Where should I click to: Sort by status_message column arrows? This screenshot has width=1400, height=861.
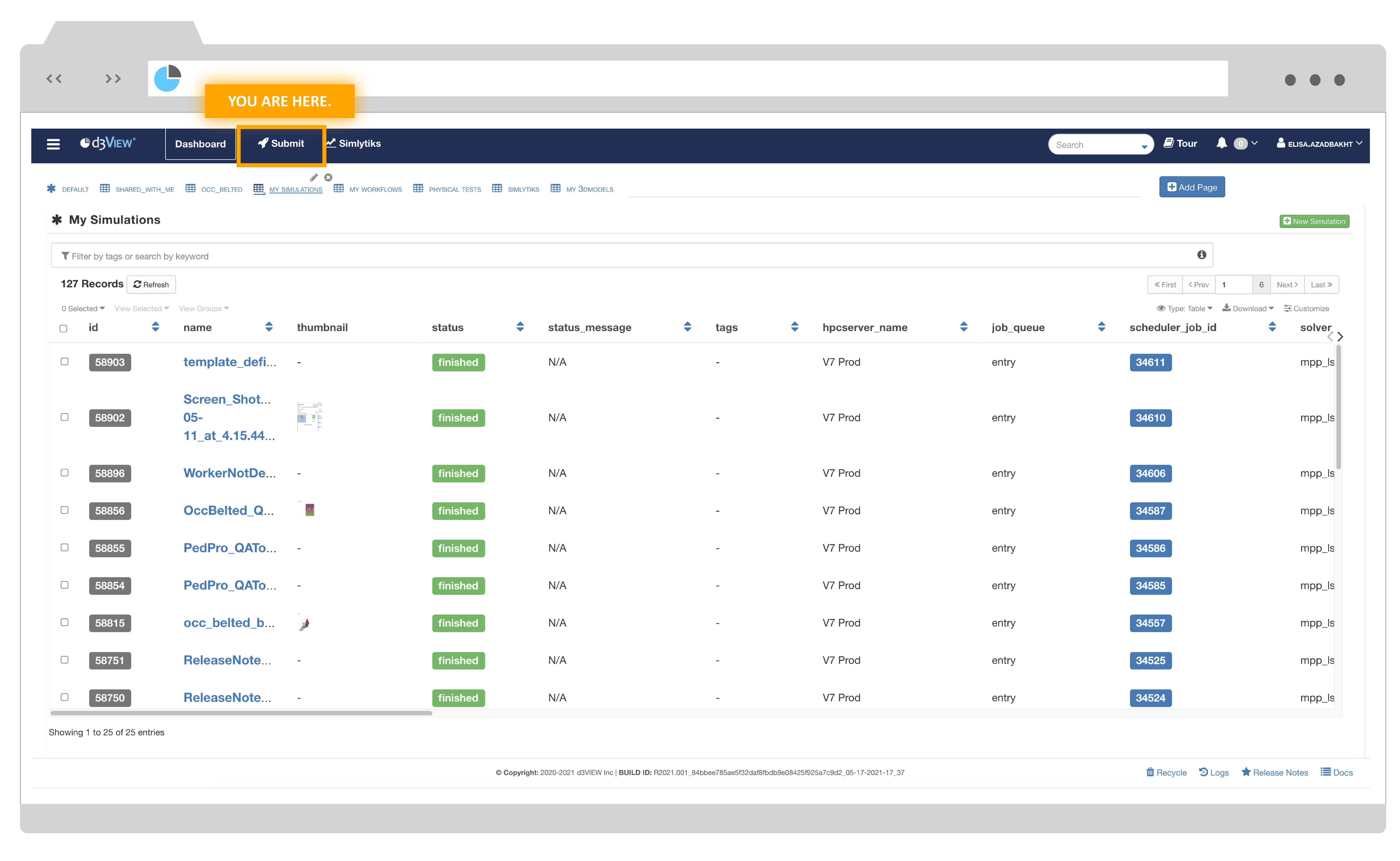point(687,327)
